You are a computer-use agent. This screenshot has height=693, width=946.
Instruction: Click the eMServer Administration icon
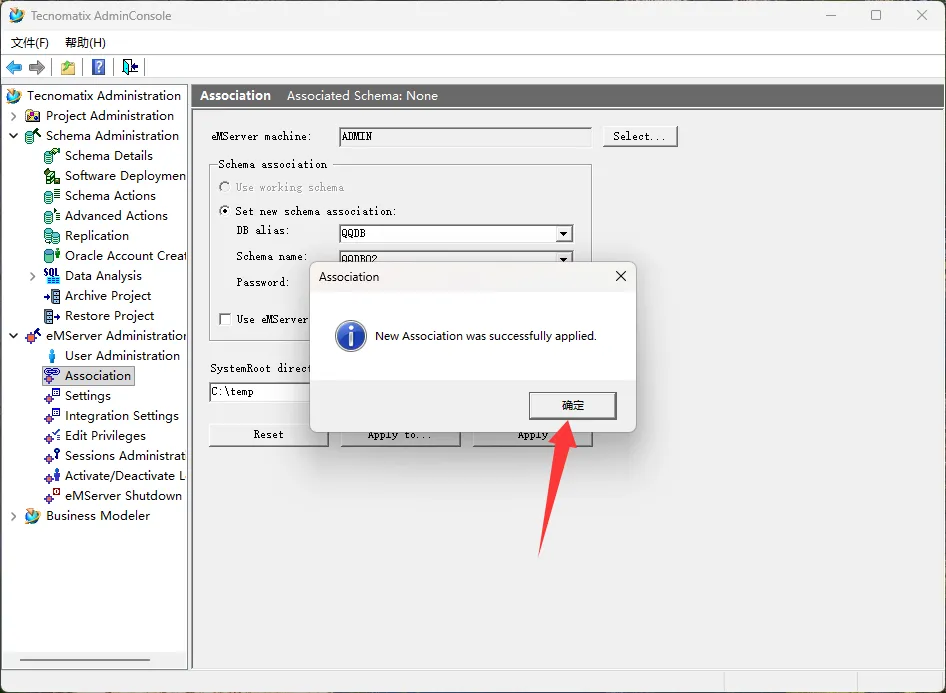click(33, 336)
